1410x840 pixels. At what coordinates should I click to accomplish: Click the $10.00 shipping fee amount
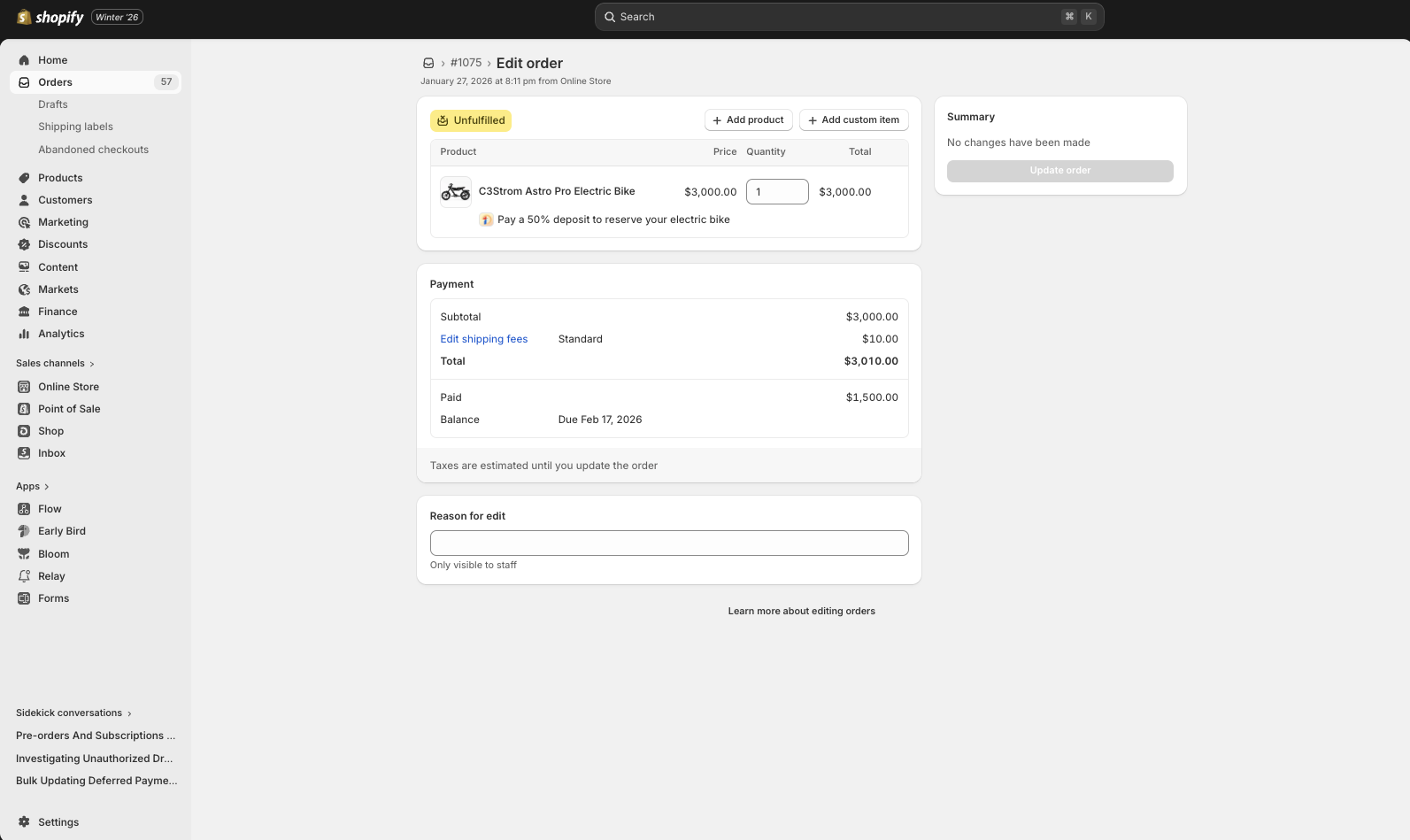tap(880, 339)
